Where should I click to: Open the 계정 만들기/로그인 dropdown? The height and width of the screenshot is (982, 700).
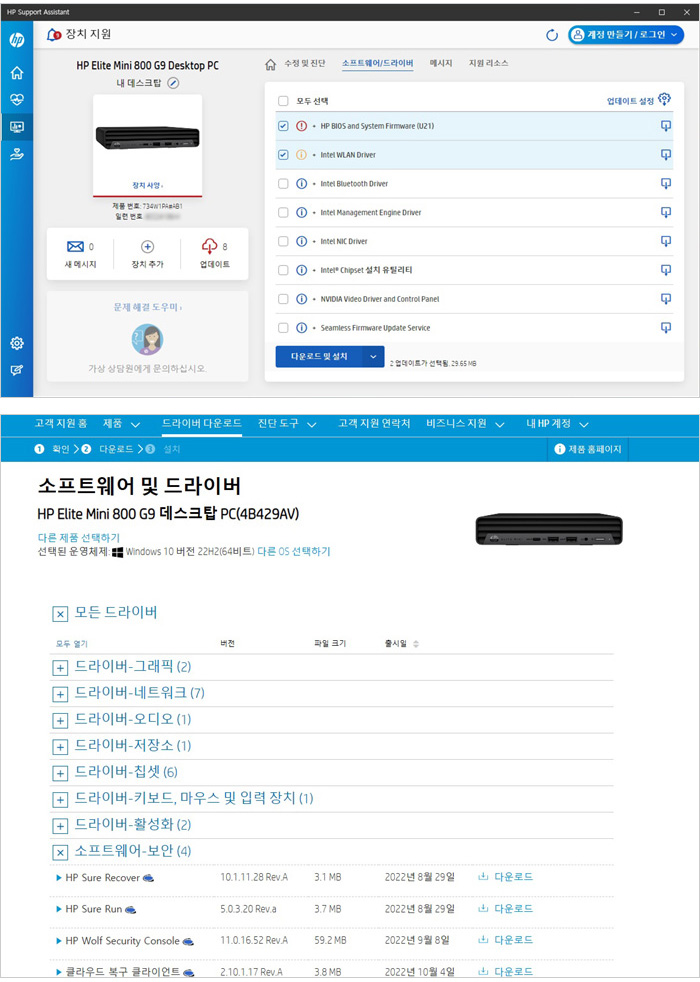[626, 35]
